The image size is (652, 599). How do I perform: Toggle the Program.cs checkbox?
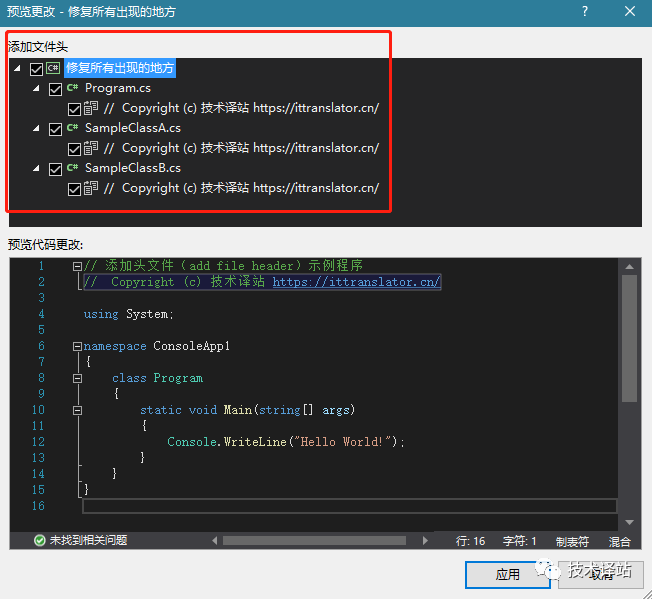click(x=55, y=89)
